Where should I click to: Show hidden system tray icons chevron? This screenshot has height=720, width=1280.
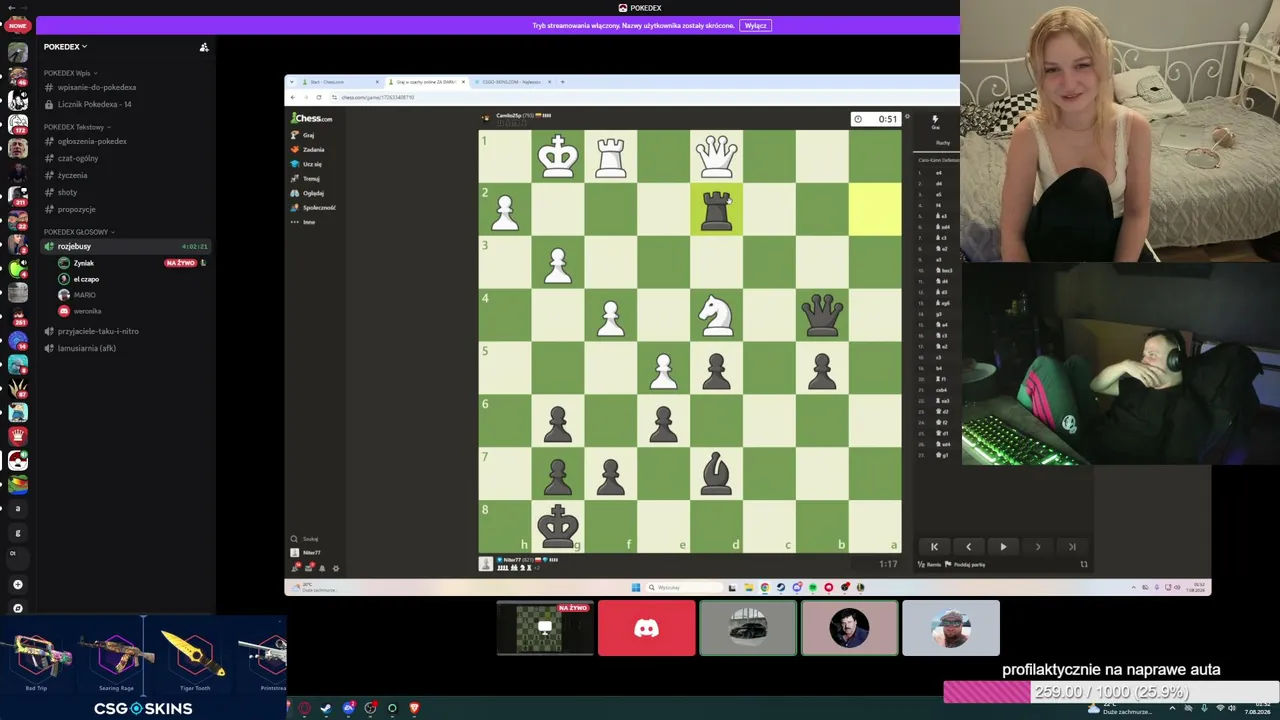click(1172, 708)
